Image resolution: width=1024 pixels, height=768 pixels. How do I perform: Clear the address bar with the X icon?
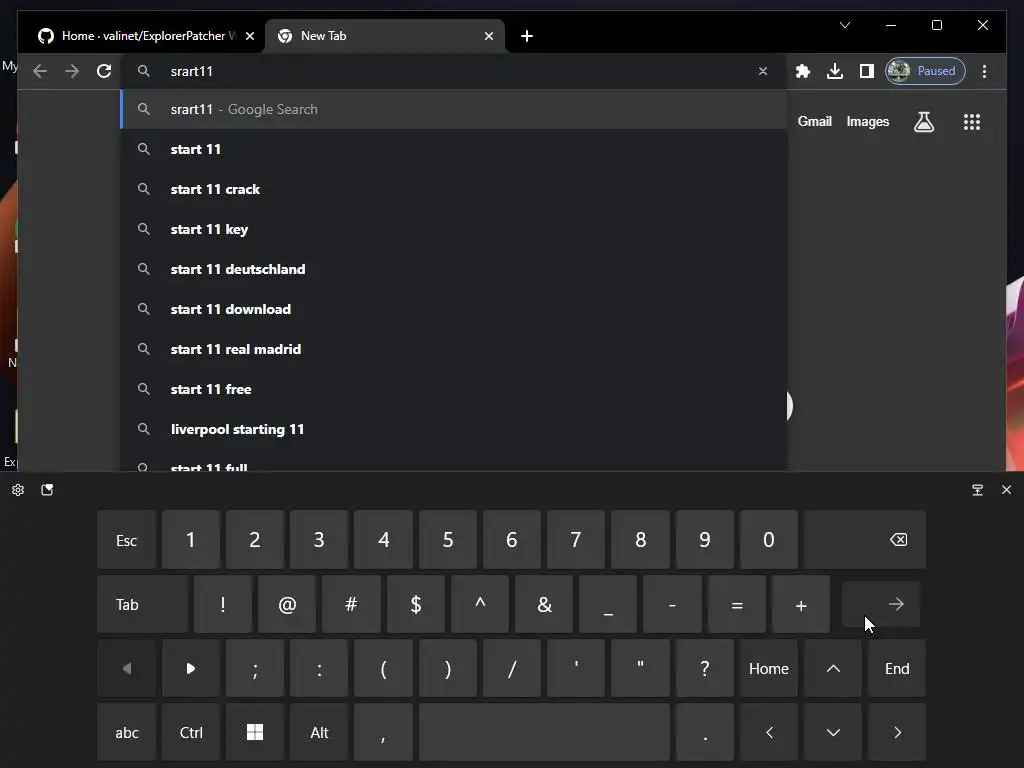coord(762,71)
